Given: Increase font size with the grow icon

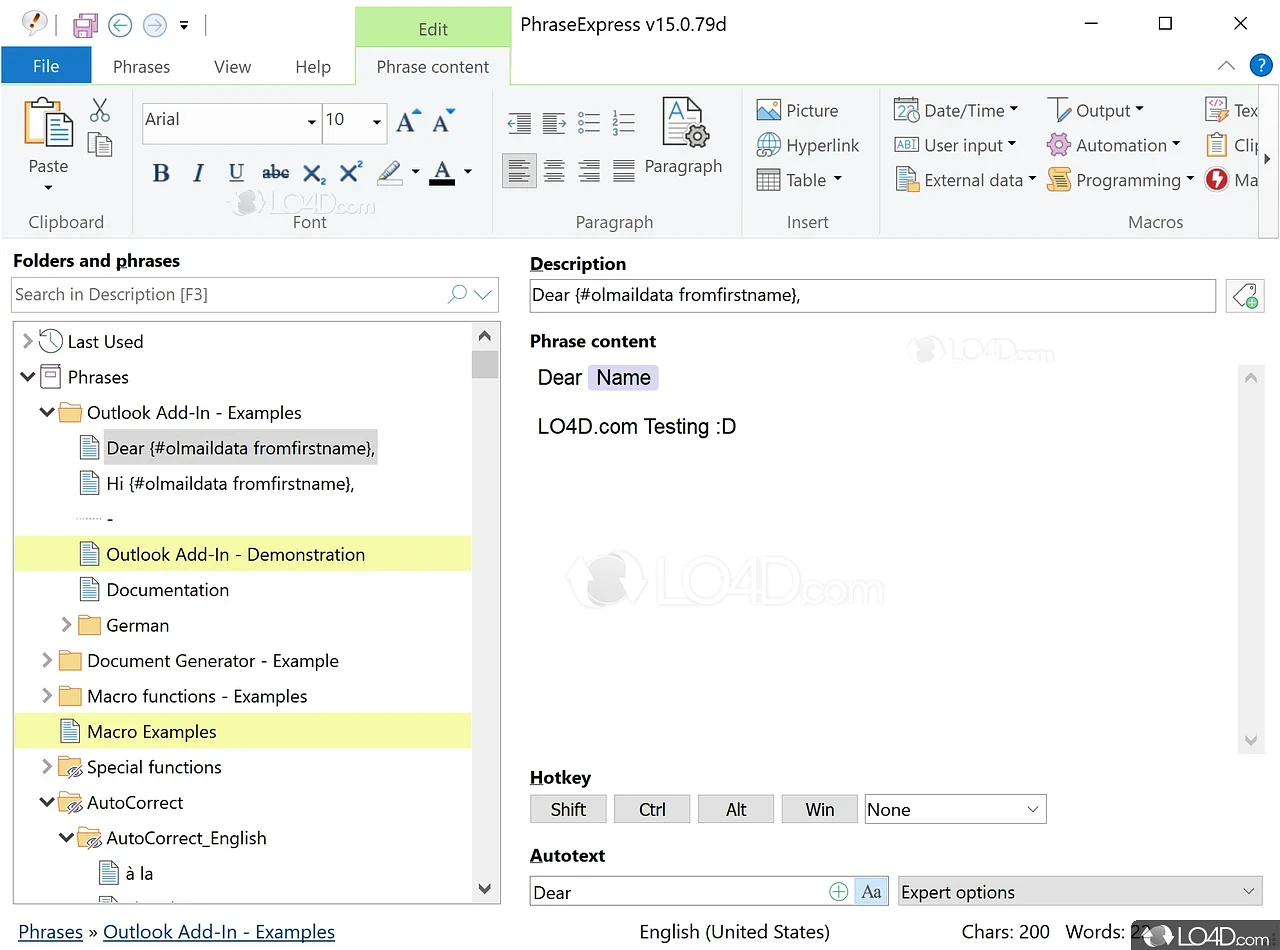Looking at the screenshot, I should tap(408, 121).
